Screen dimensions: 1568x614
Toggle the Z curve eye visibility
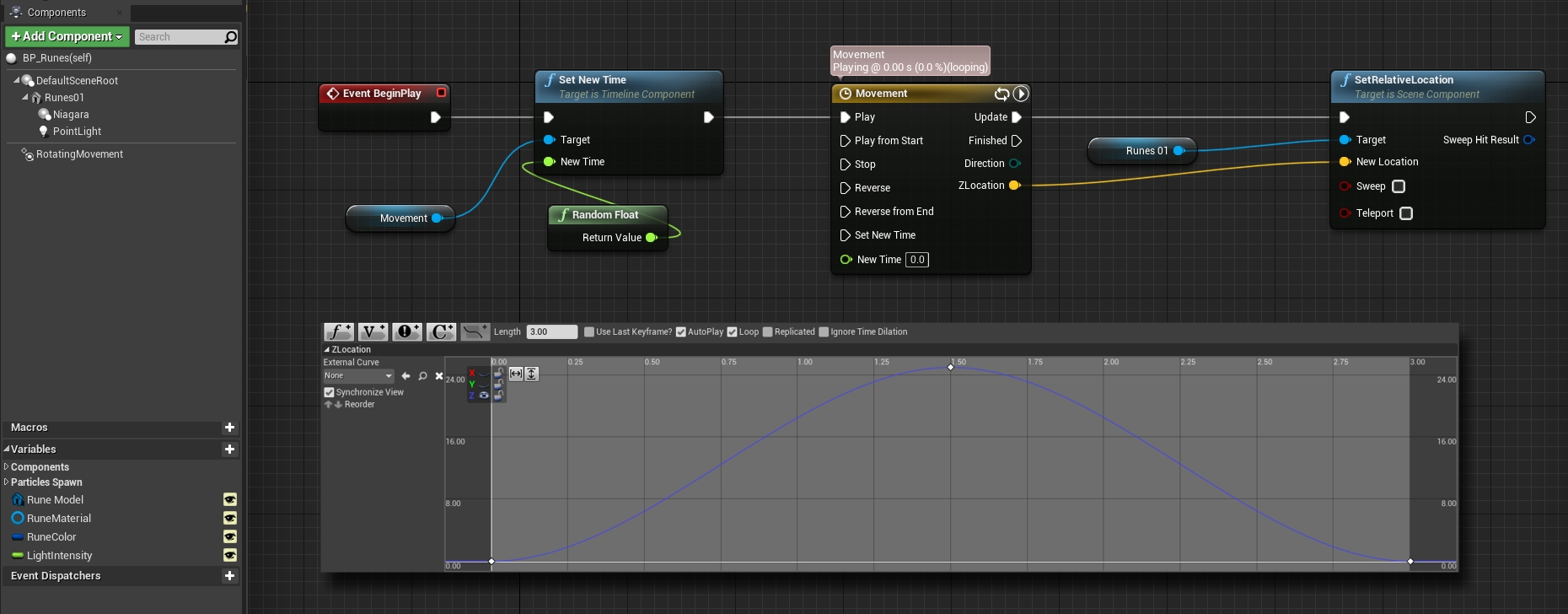click(484, 395)
